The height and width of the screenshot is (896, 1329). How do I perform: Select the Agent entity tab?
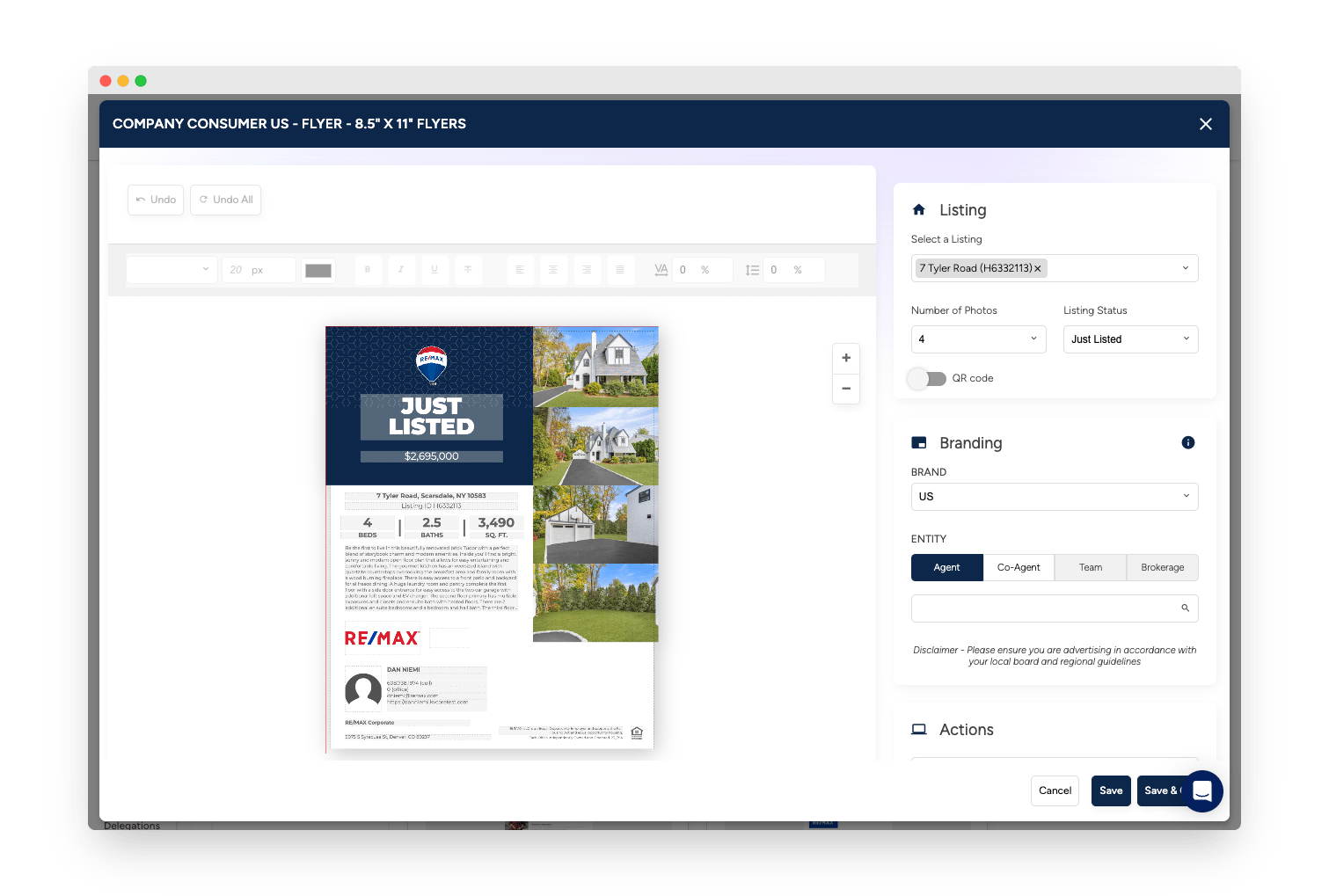(947, 568)
